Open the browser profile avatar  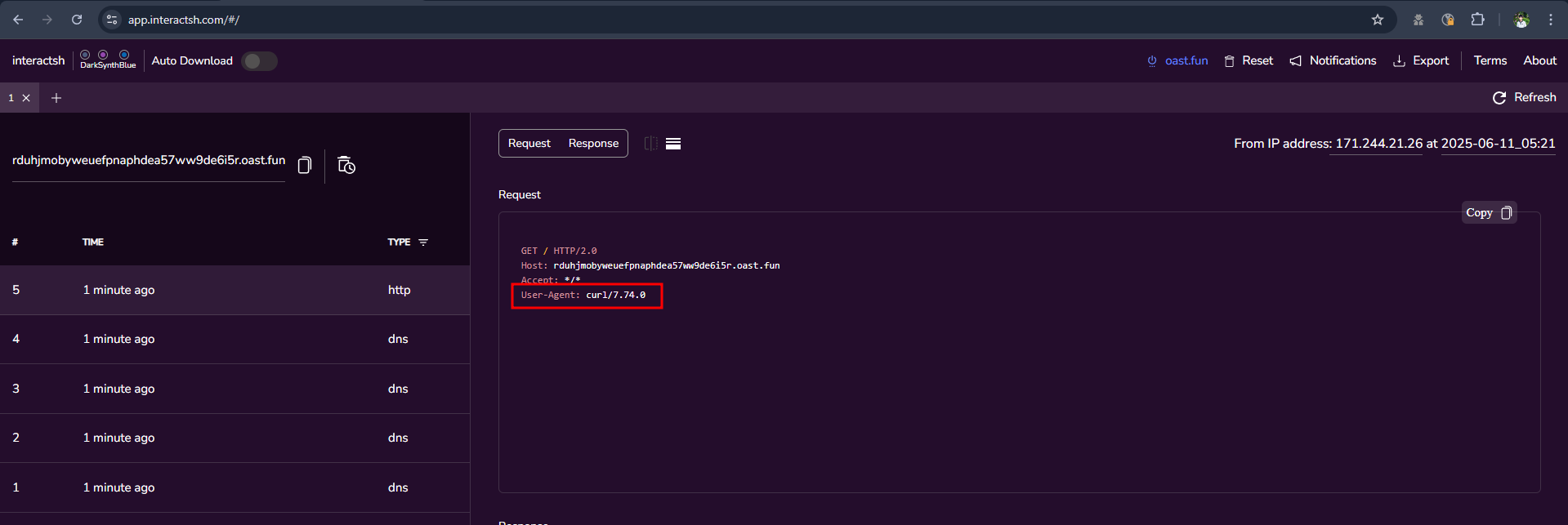pyautogui.click(x=1521, y=20)
